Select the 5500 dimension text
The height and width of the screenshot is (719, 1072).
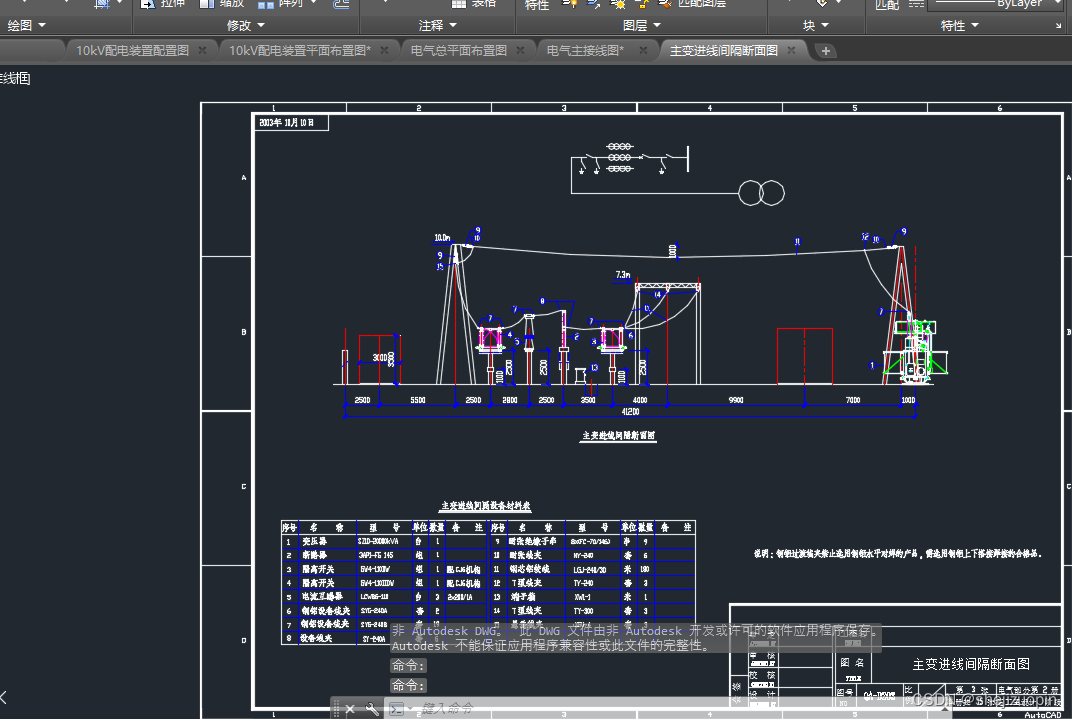click(418, 400)
